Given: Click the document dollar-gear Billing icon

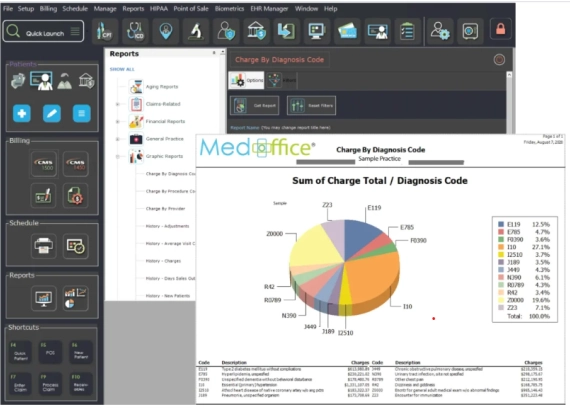Looking at the screenshot, I should coord(76,196).
